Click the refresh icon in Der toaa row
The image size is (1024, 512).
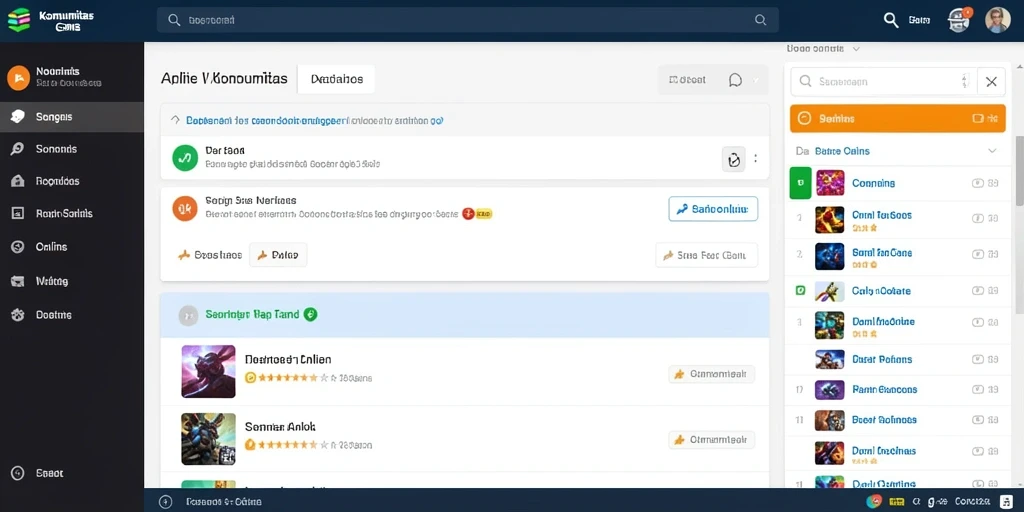pyautogui.click(x=733, y=159)
